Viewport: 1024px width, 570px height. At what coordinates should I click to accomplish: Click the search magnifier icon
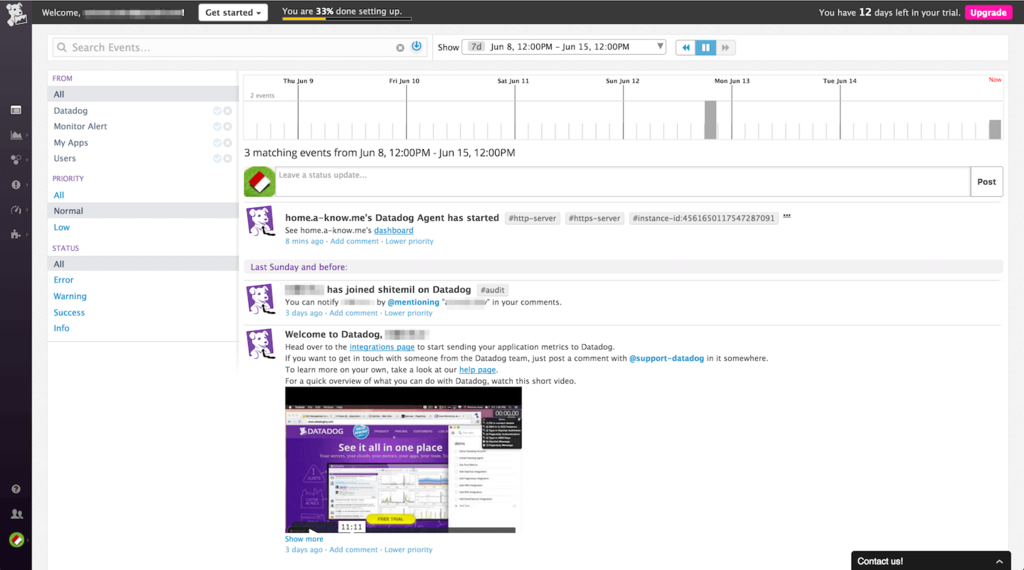tap(62, 47)
